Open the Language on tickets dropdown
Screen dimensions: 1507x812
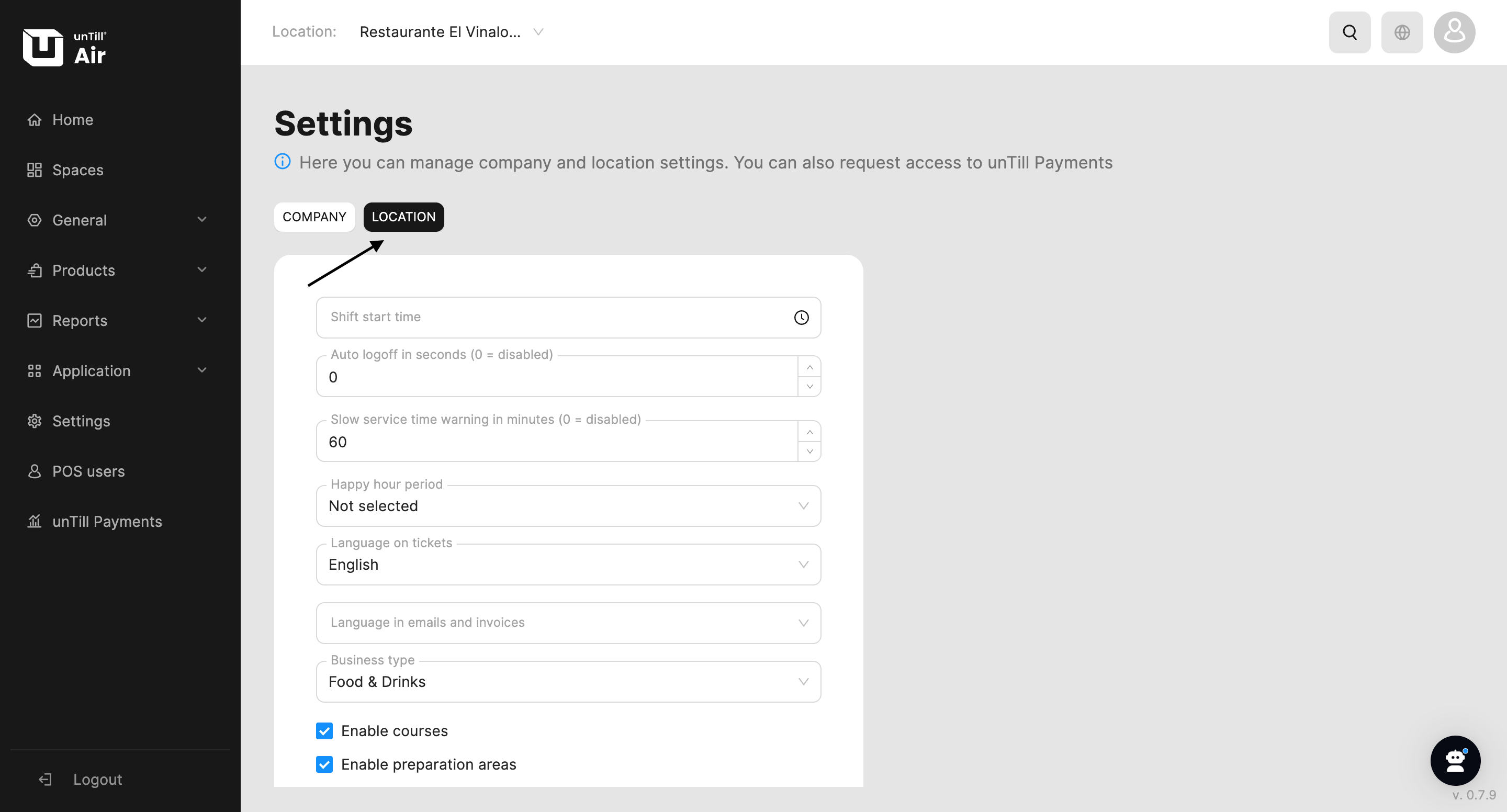(x=568, y=564)
